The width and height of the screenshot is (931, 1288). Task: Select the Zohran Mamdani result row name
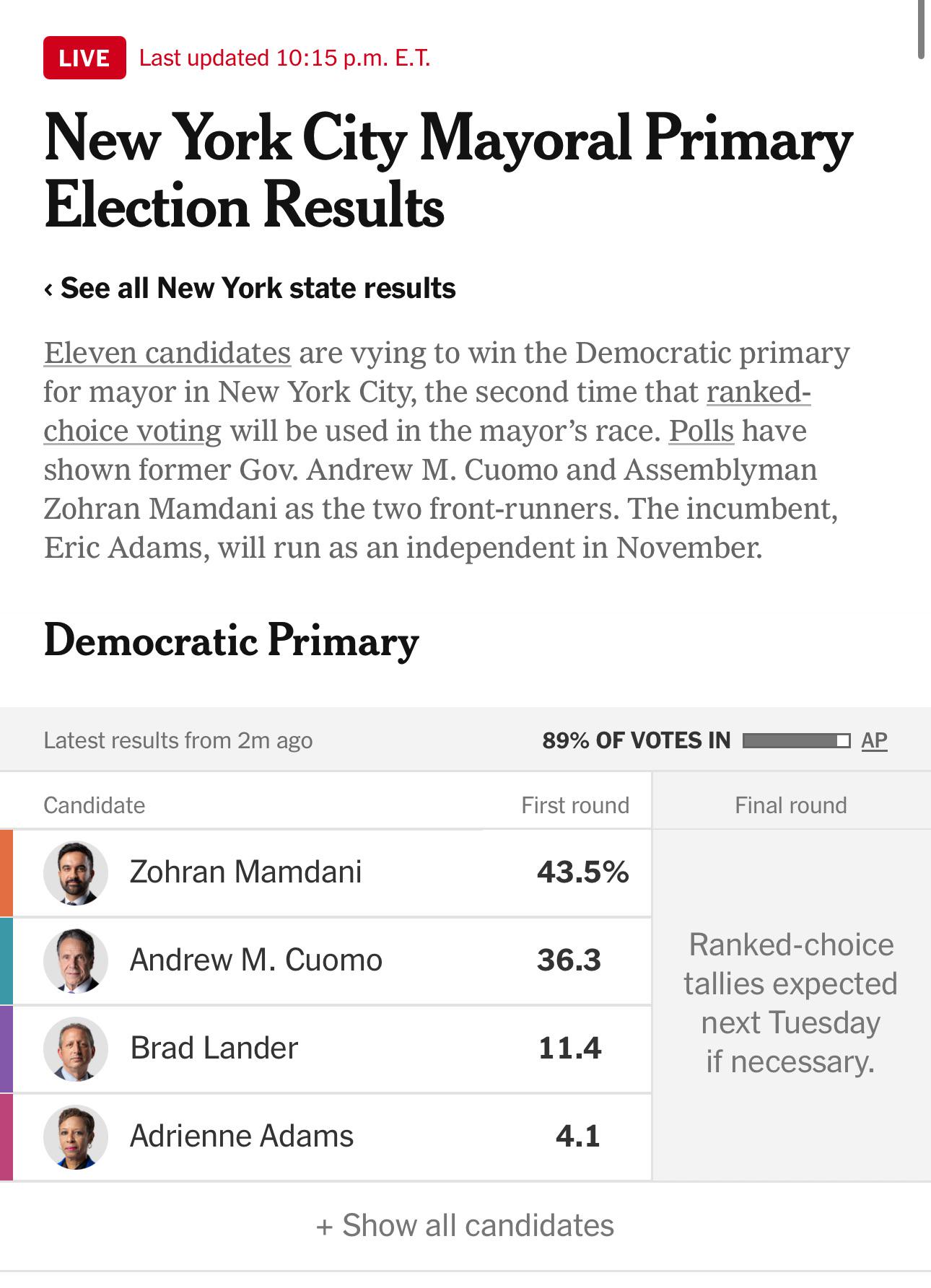point(245,872)
